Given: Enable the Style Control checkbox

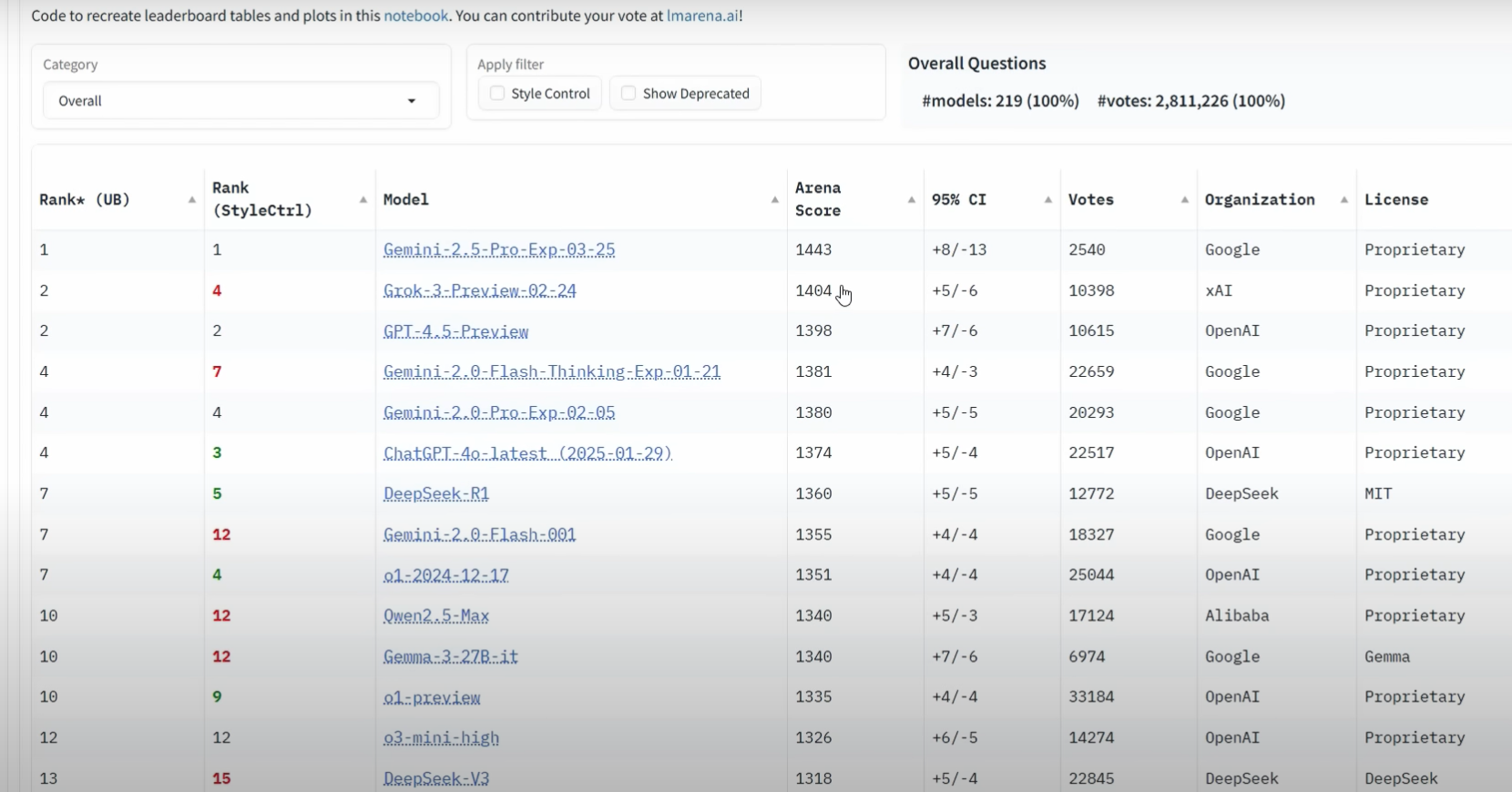Looking at the screenshot, I should click(497, 94).
